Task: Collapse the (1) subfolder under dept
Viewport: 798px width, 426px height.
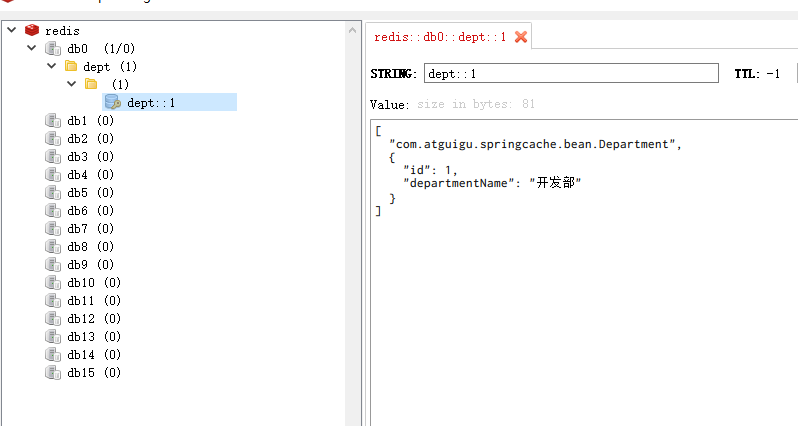Action: [71, 83]
